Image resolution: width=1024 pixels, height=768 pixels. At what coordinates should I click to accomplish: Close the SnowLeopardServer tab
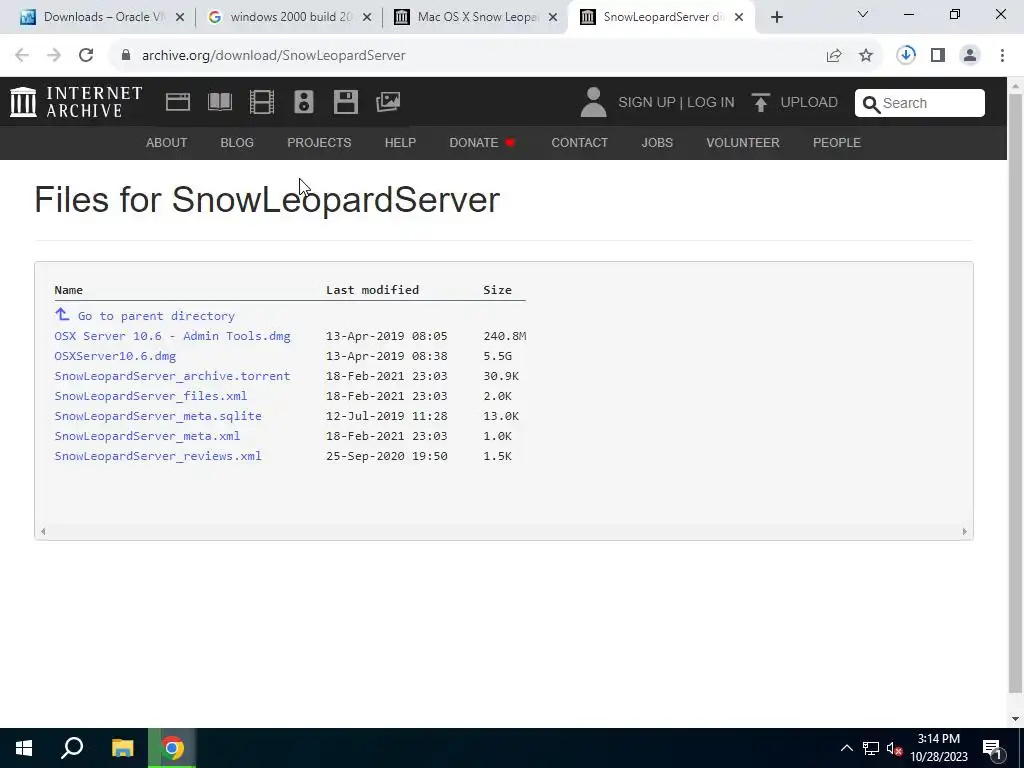(x=739, y=18)
